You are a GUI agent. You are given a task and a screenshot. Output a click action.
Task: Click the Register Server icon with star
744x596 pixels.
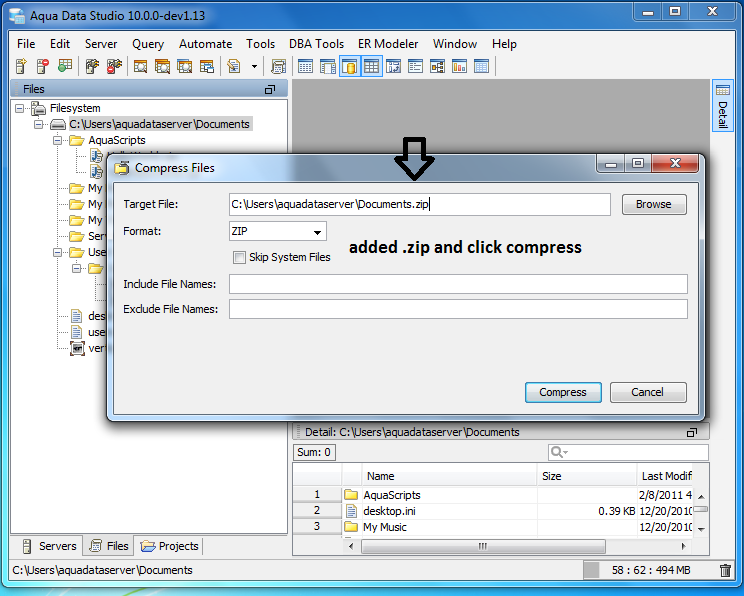(x=21, y=66)
